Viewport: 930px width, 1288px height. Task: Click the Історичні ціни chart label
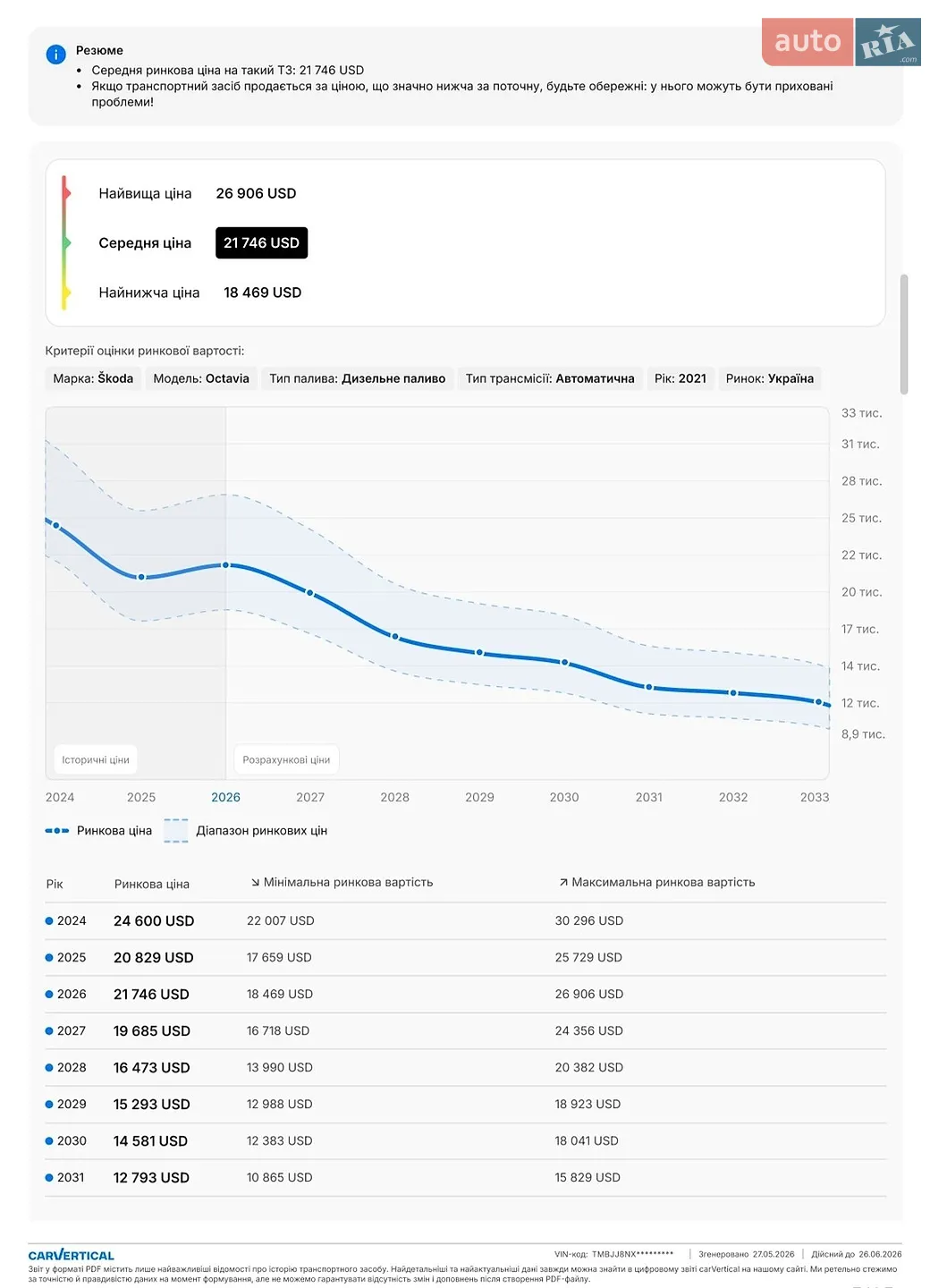click(x=96, y=759)
